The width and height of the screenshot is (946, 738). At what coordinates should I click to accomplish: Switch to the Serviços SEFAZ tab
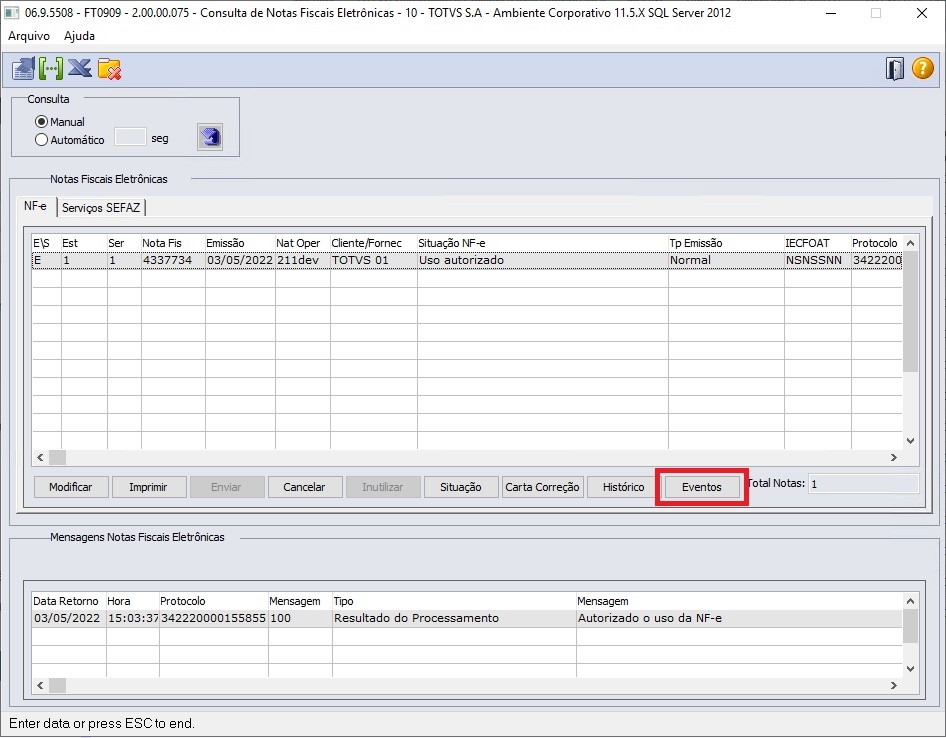pyautogui.click(x=102, y=207)
